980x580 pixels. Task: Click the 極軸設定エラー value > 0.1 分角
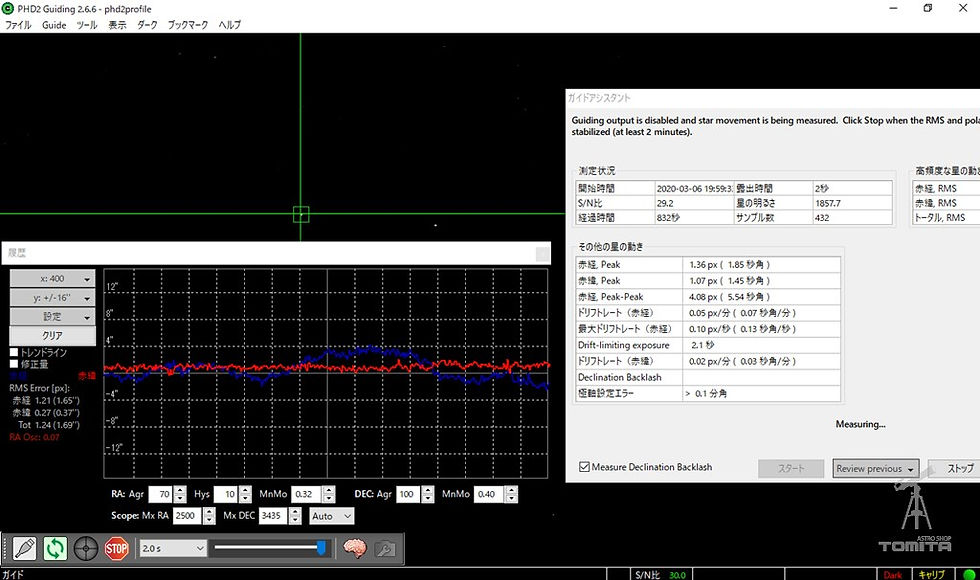click(706, 394)
